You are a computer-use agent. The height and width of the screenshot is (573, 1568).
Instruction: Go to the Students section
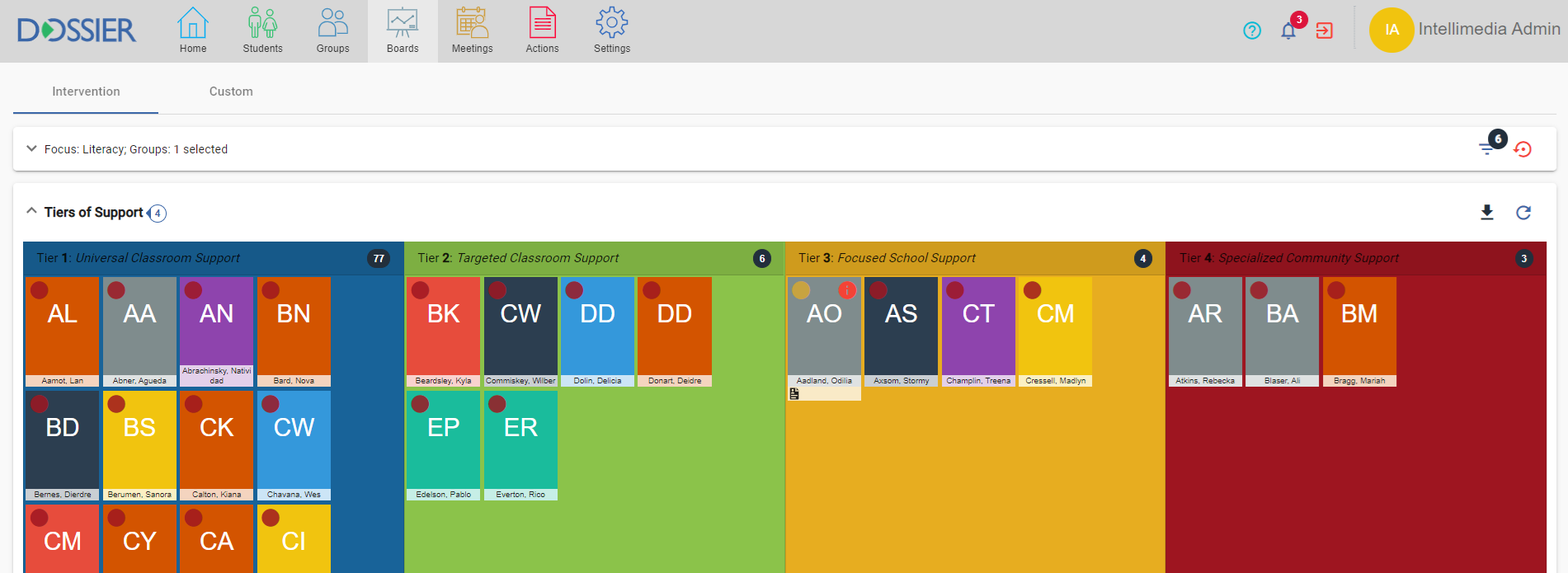(262, 31)
